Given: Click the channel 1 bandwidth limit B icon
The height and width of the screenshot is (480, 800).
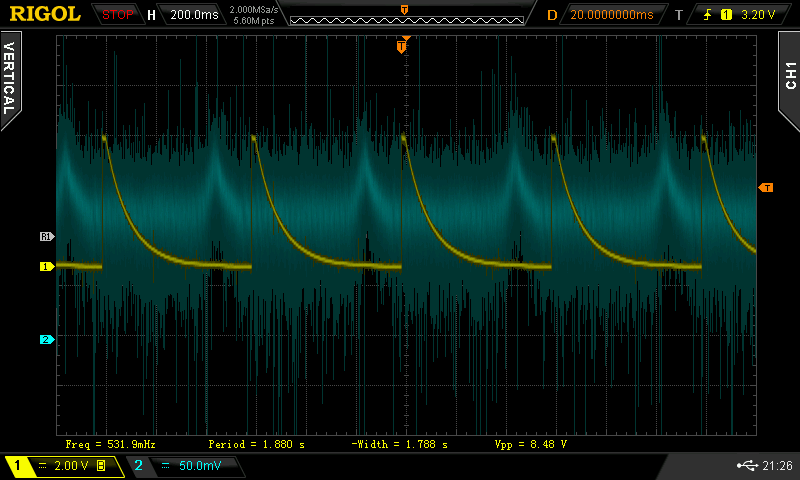Looking at the screenshot, I should 101,465.
